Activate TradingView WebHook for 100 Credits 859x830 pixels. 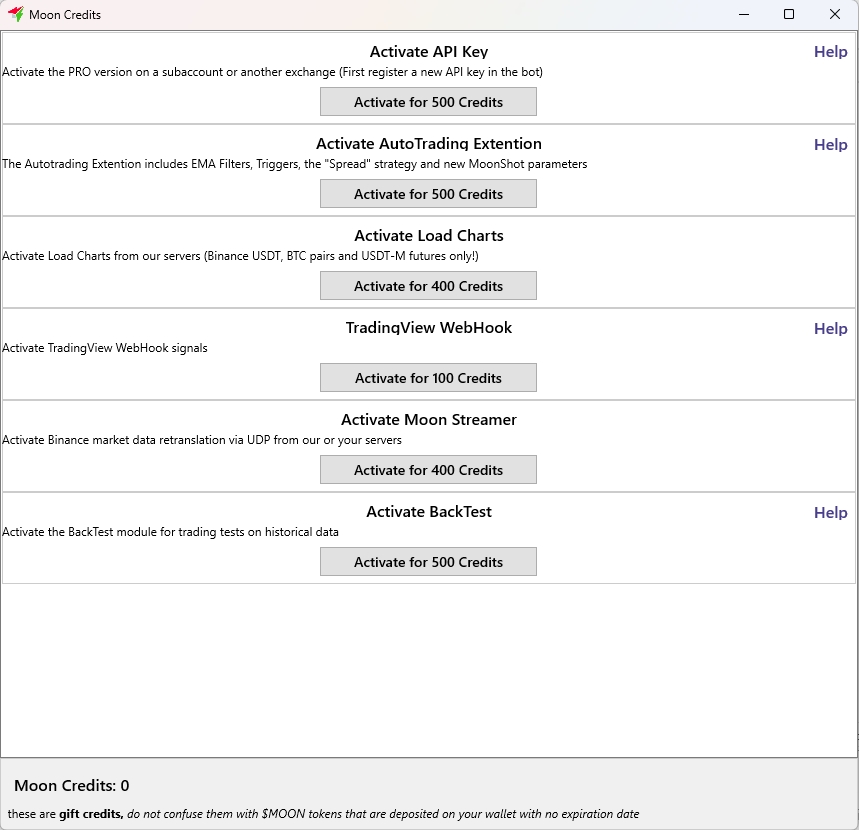pyautogui.click(x=428, y=378)
